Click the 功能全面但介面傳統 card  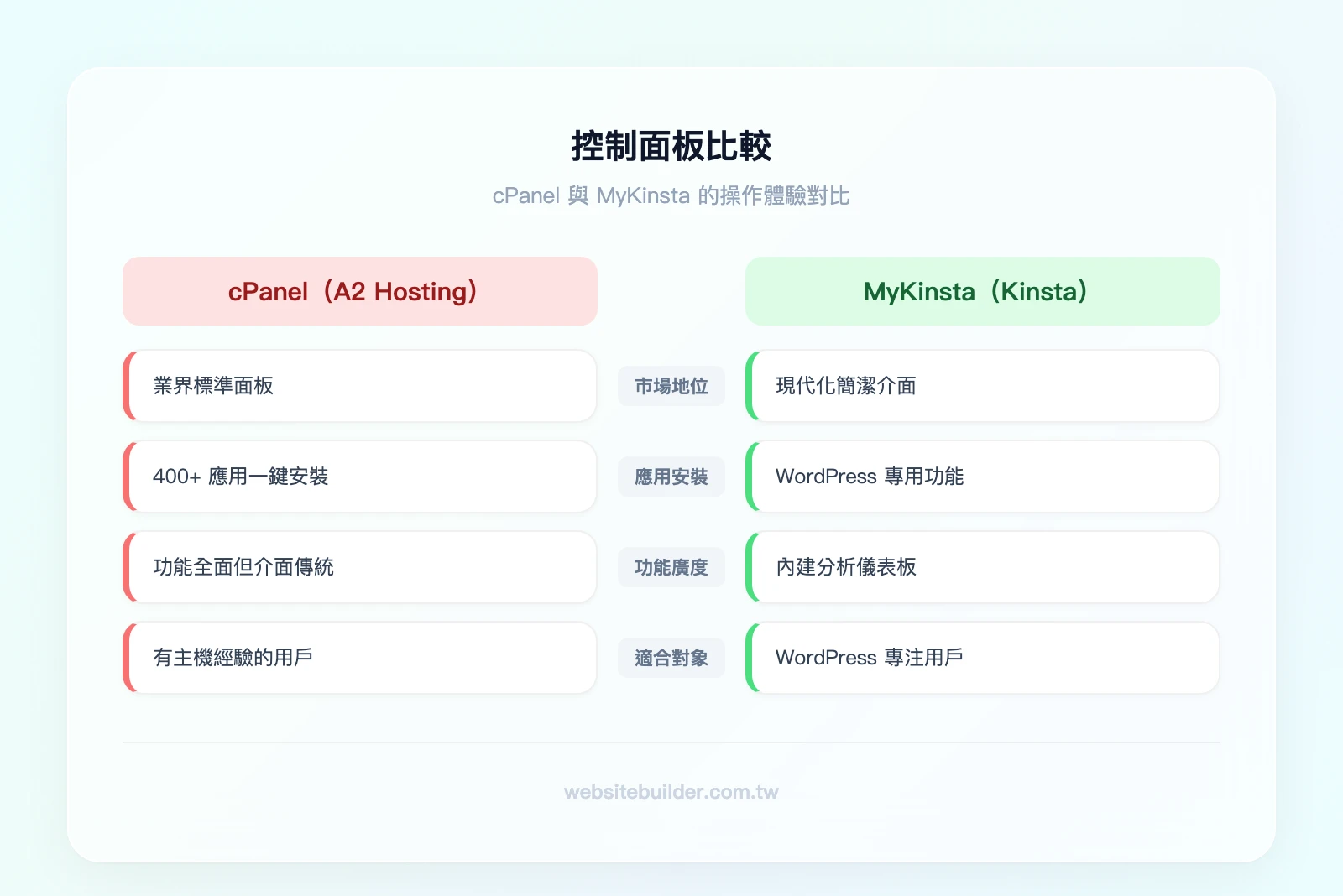click(x=360, y=567)
